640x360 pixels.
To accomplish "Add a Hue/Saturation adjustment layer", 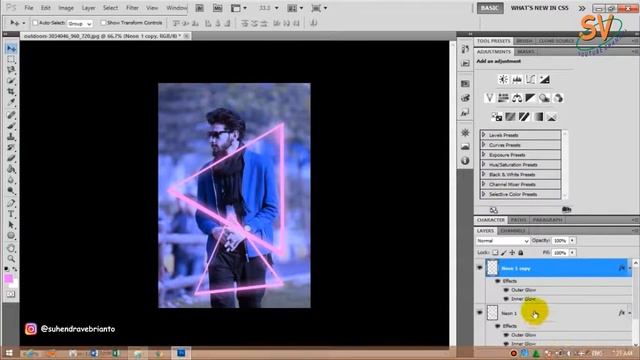I will [x=503, y=98].
